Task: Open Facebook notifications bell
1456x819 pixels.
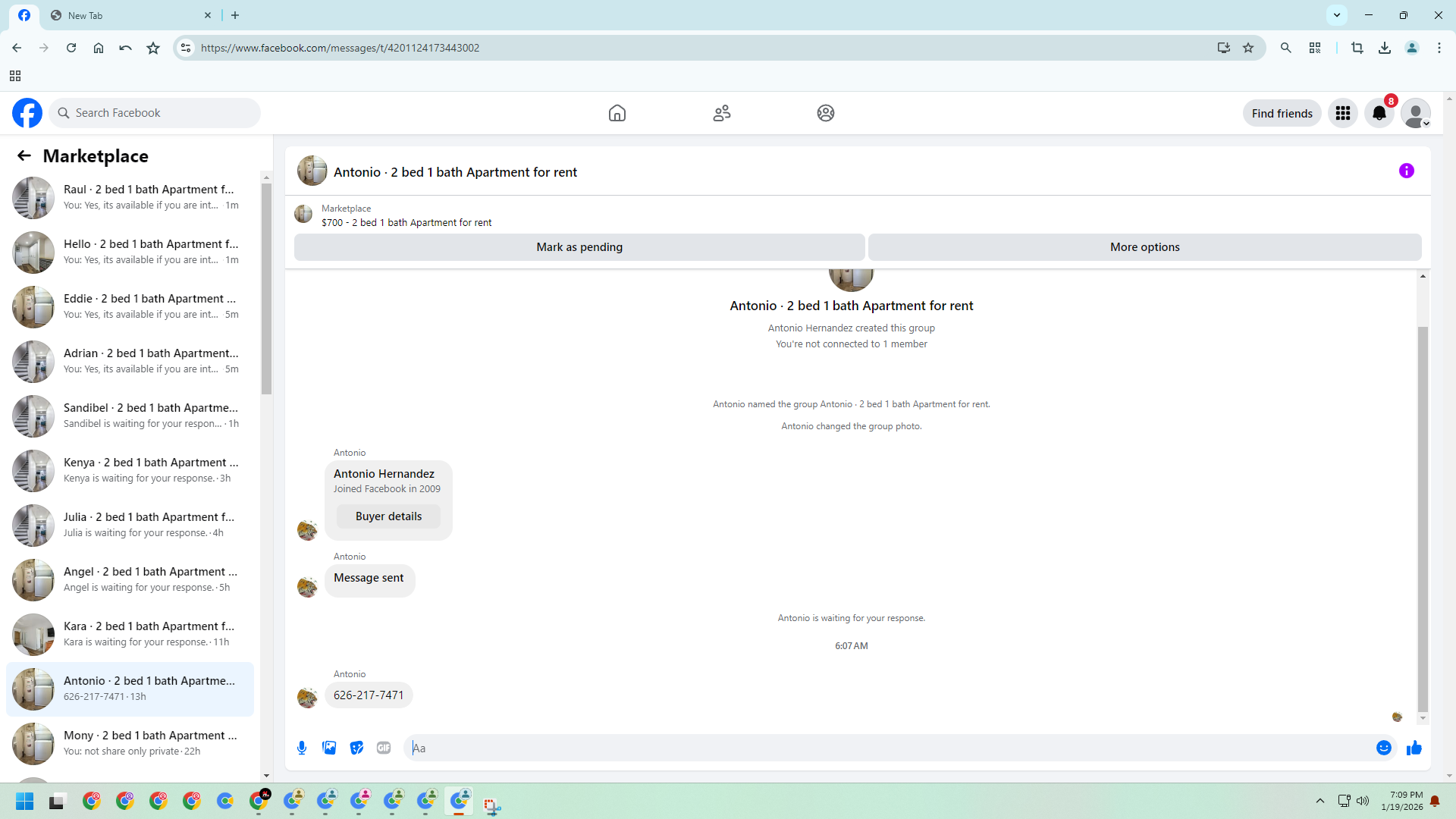Action: point(1379,114)
